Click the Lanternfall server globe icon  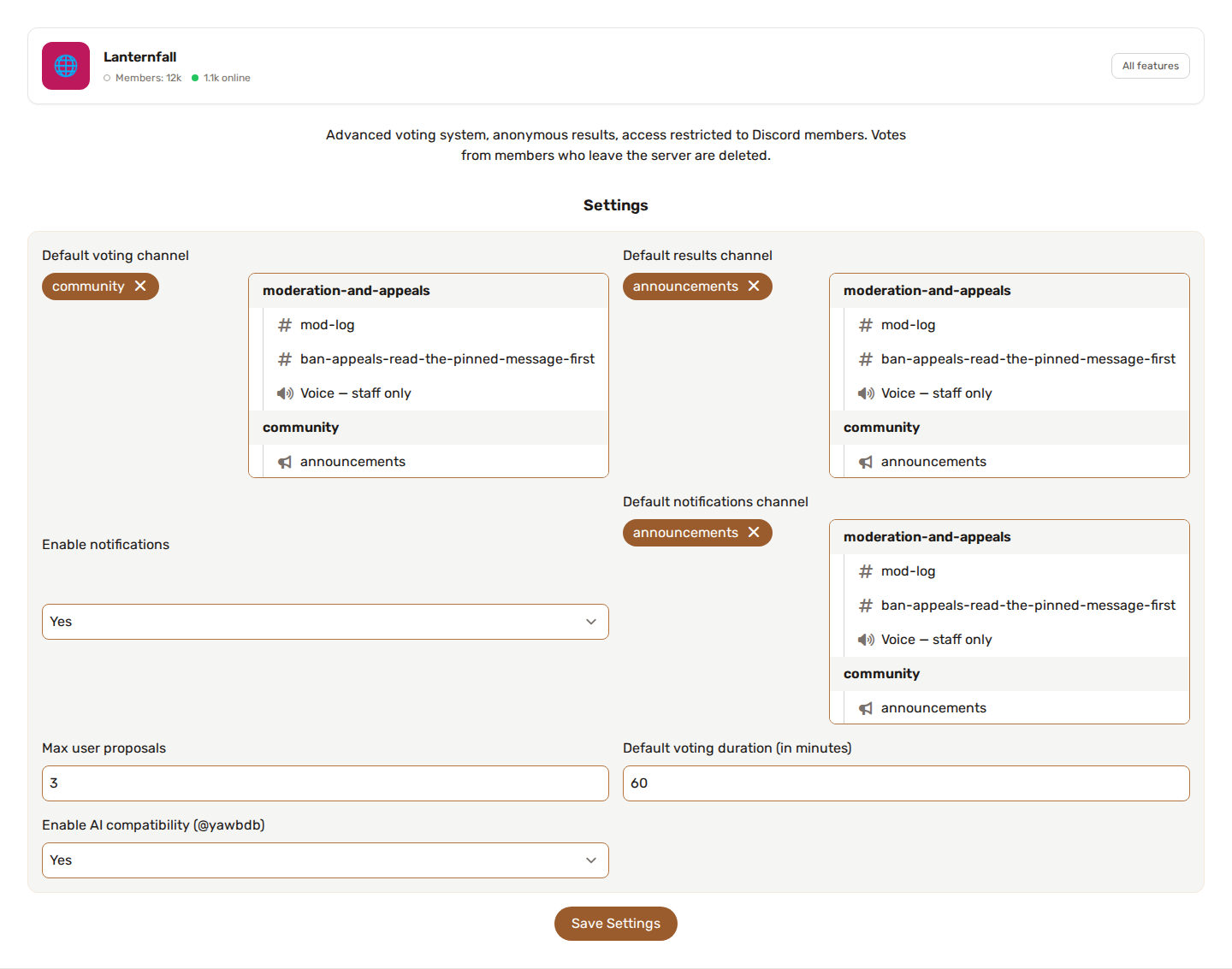[66, 66]
